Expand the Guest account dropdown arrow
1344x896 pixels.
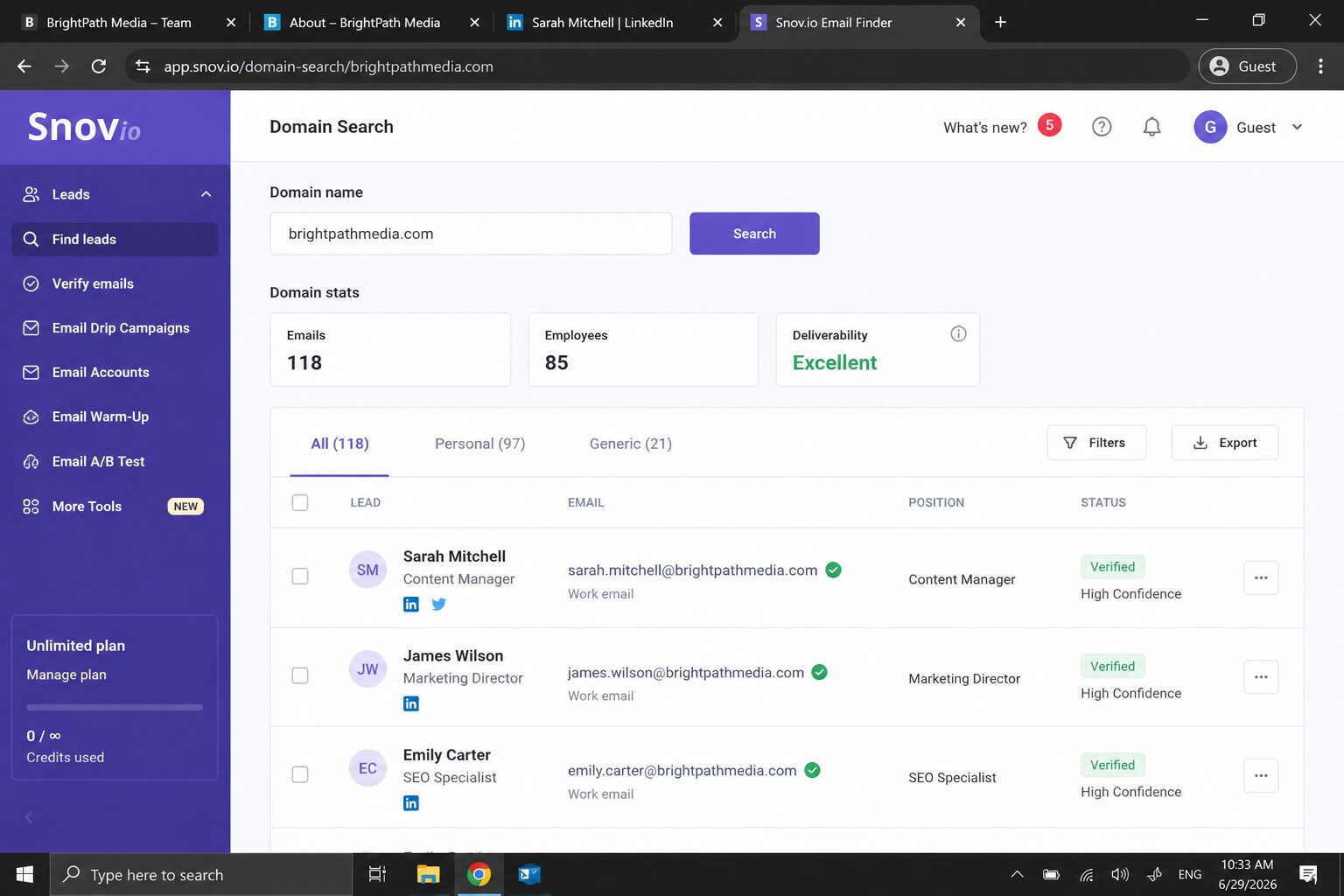(x=1297, y=127)
